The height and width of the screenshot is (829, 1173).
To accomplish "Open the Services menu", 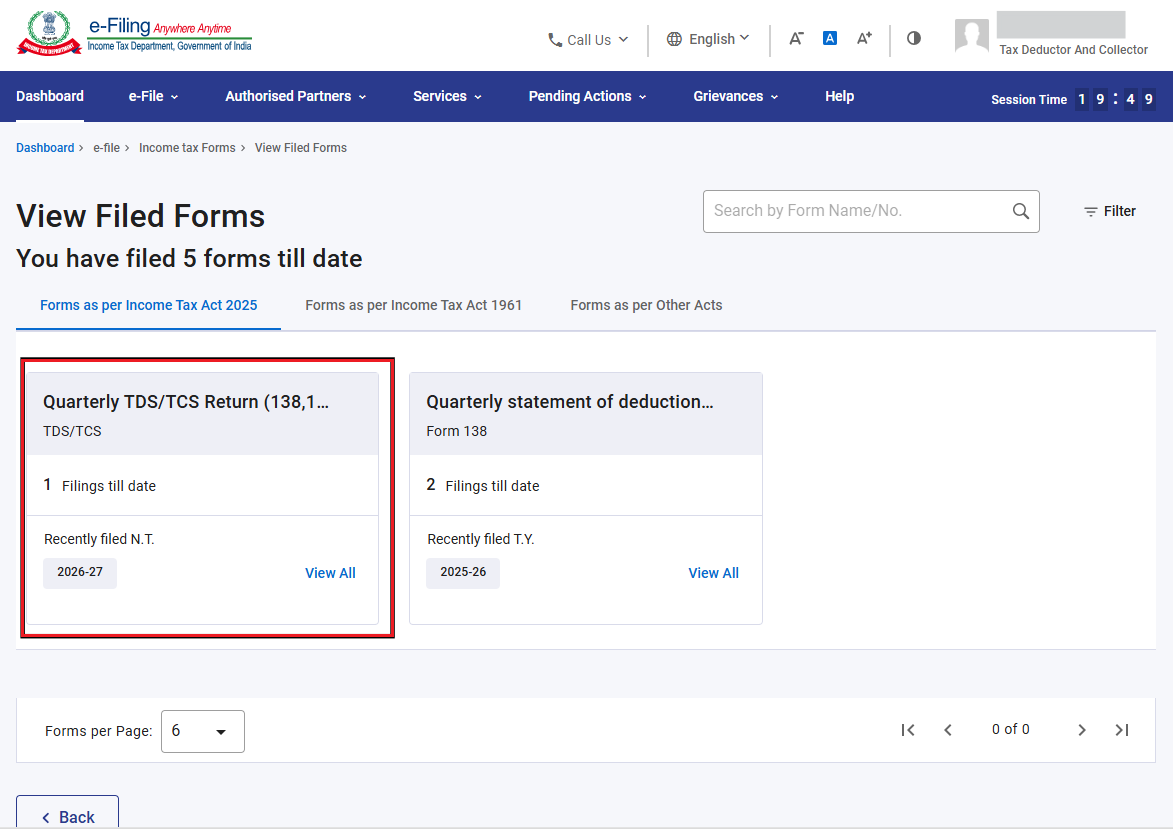I will pyautogui.click(x=447, y=97).
